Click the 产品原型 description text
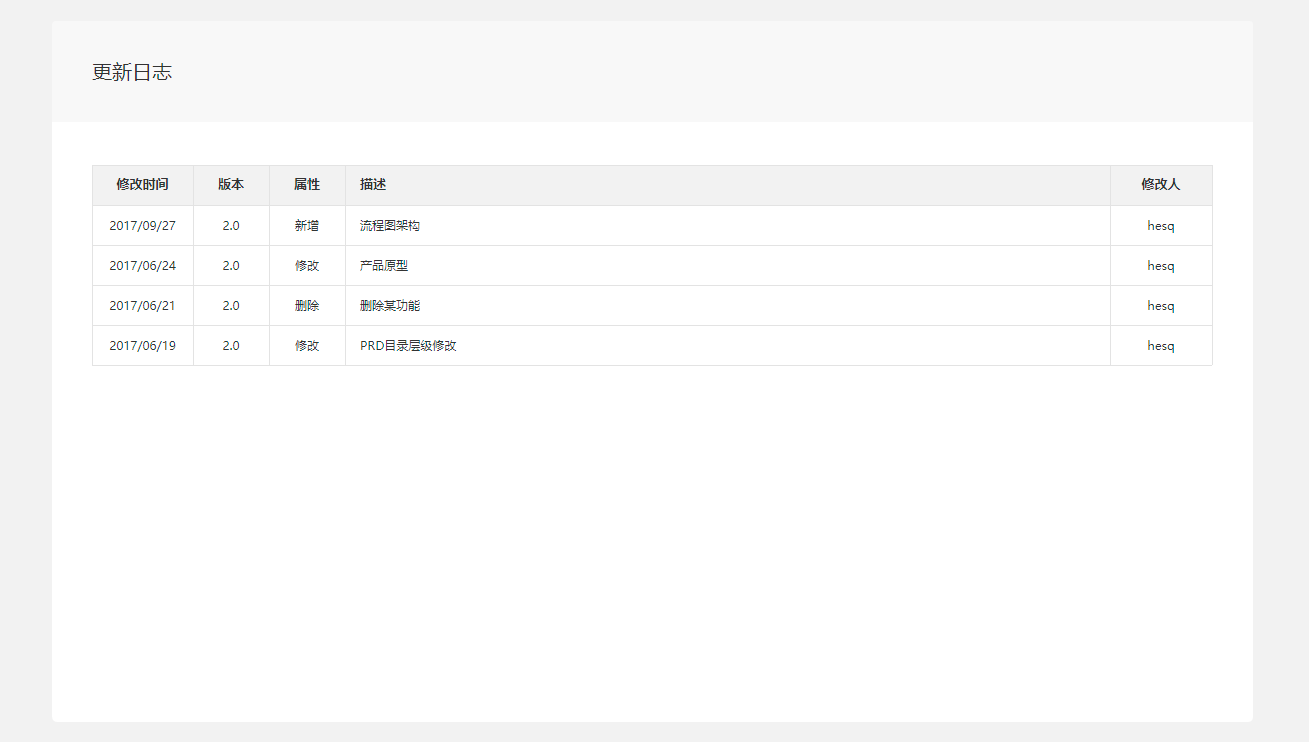The image size is (1309, 742). tap(384, 266)
